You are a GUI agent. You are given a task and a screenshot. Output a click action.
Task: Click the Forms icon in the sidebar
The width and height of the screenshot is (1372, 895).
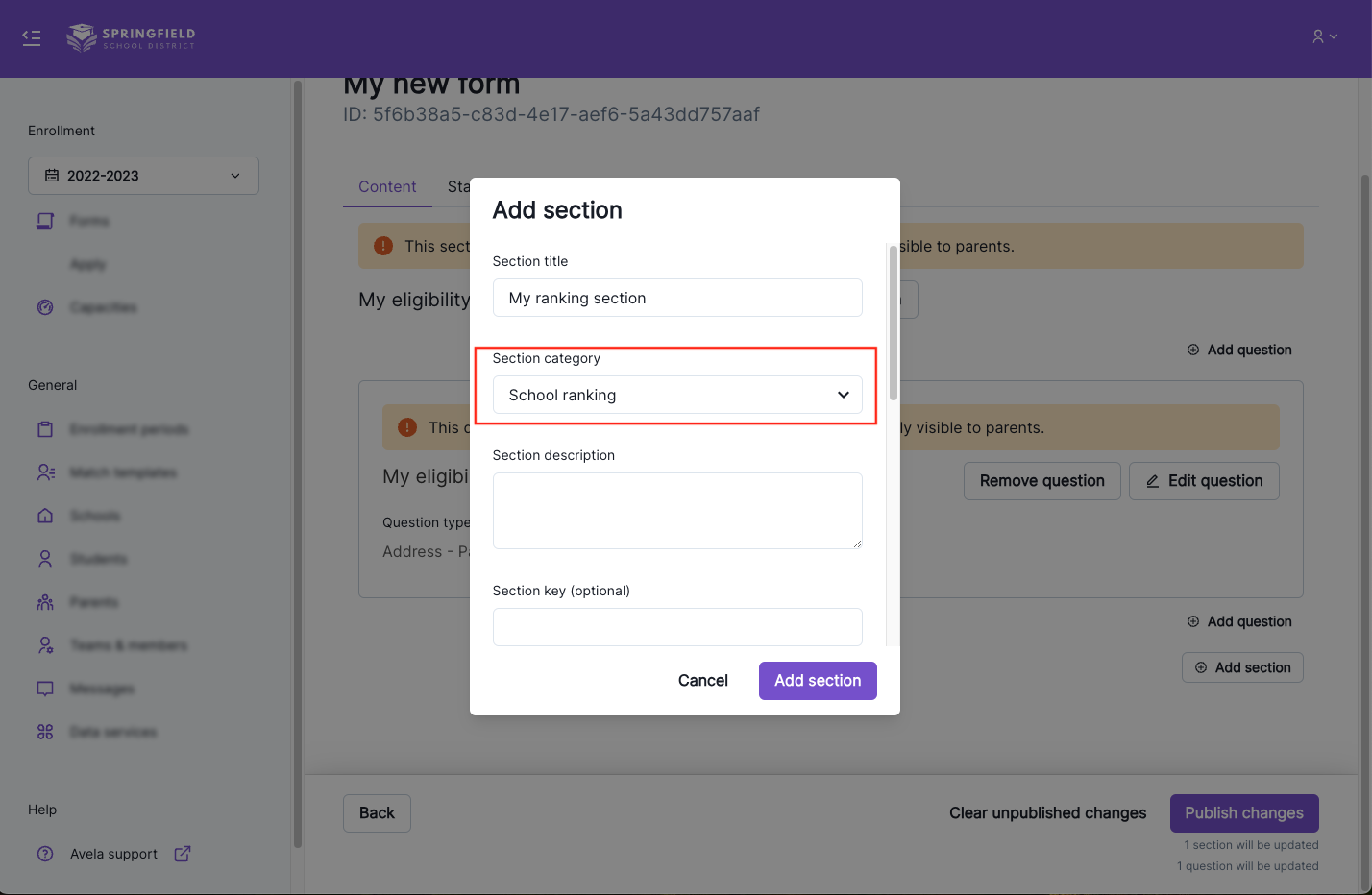(x=45, y=221)
